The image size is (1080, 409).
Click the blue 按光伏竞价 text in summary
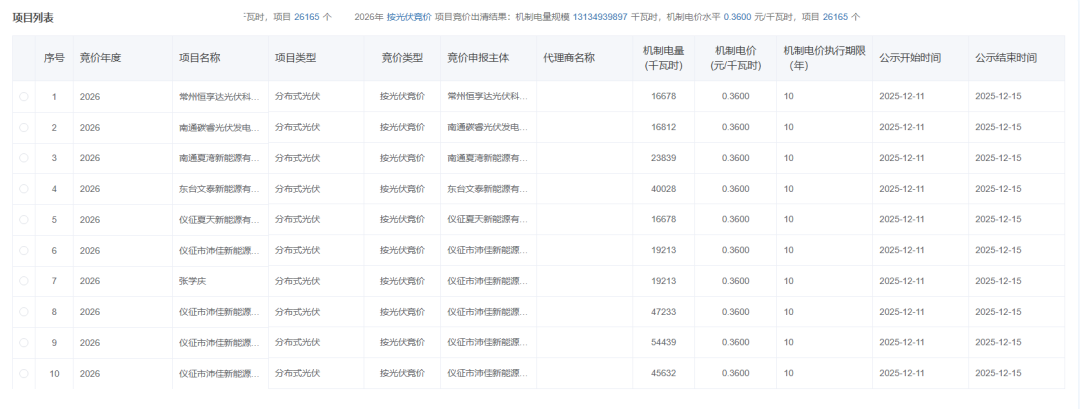click(409, 17)
